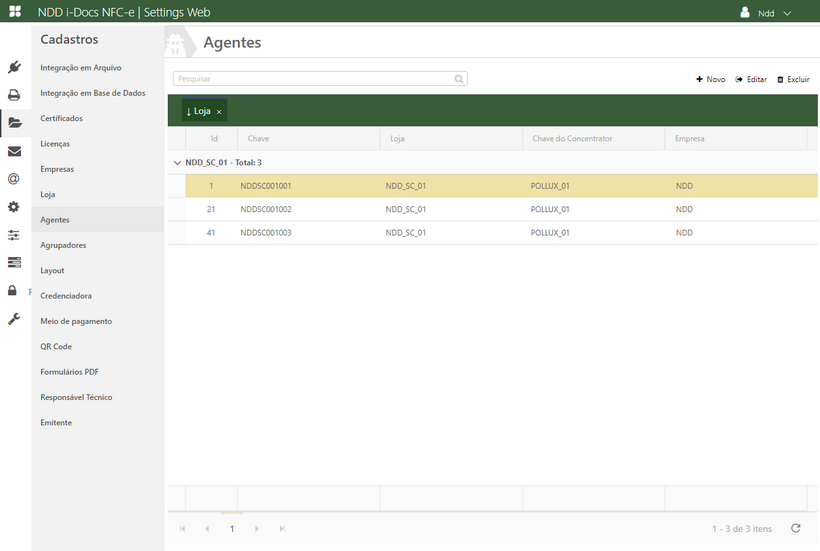Select the @ icon in the left sidebar

[x=14, y=179]
